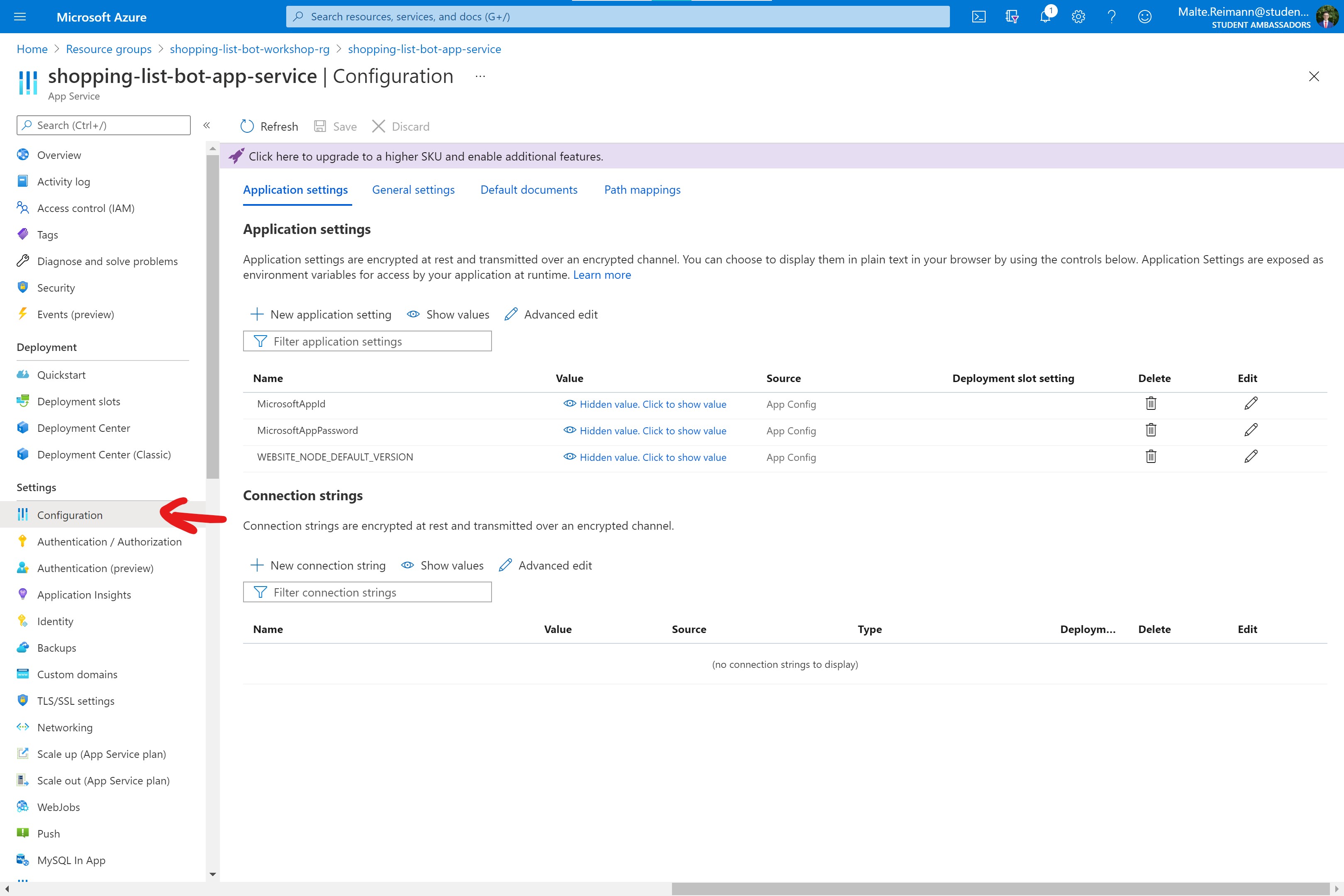Collapse the left navigation menu
The height and width of the screenshot is (896, 1344).
(207, 125)
